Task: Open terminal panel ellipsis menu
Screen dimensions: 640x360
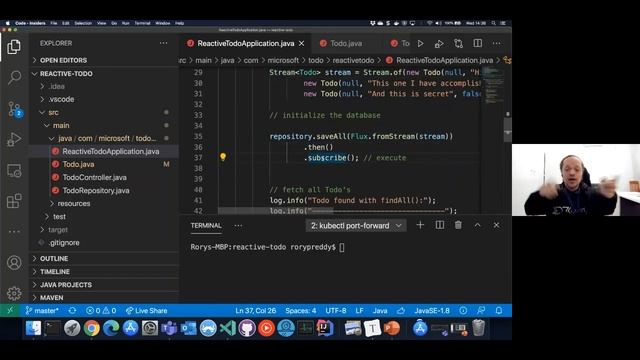Action: tap(238, 225)
